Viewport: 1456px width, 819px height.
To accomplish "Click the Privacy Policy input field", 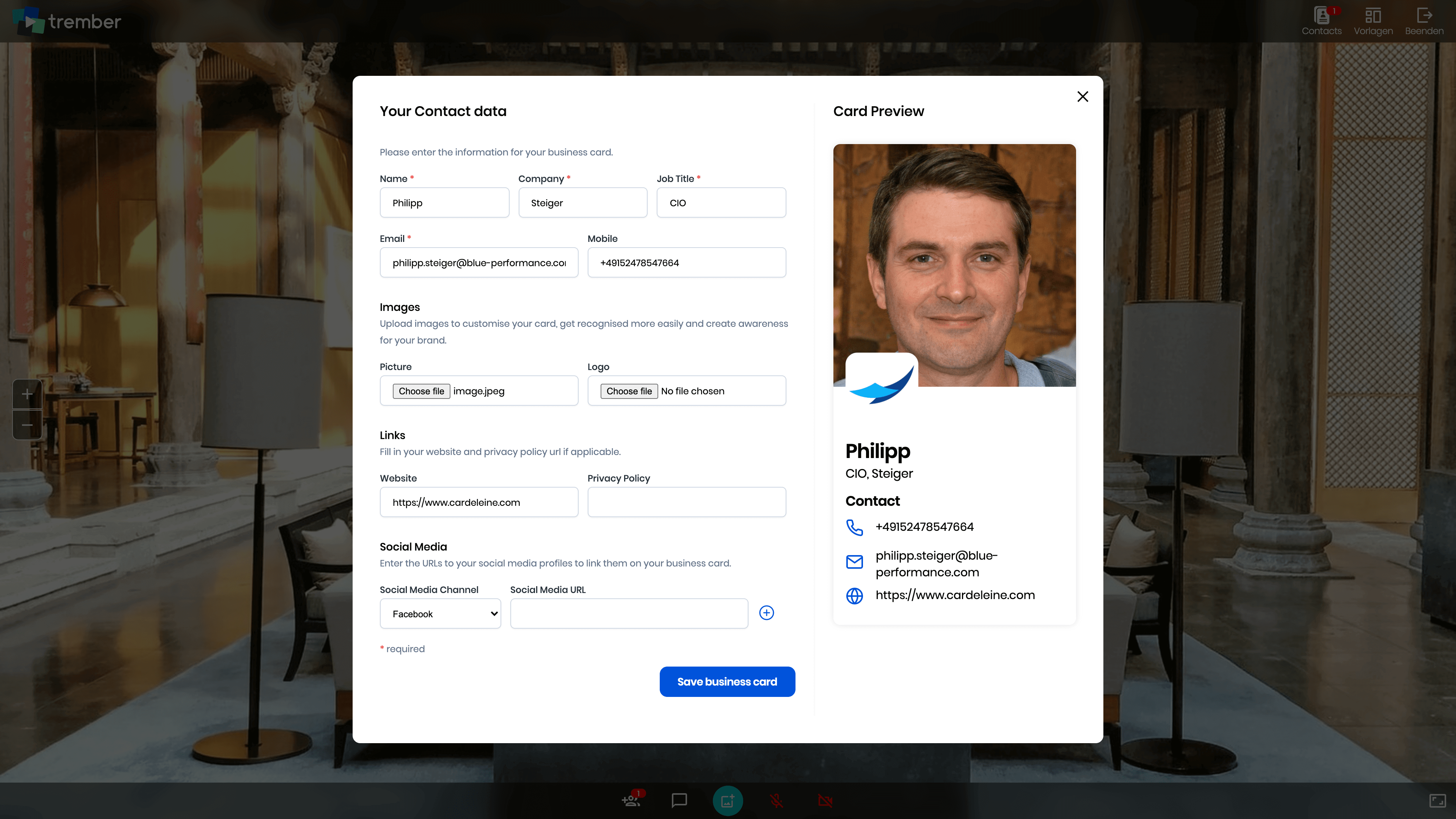I will click(686, 502).
